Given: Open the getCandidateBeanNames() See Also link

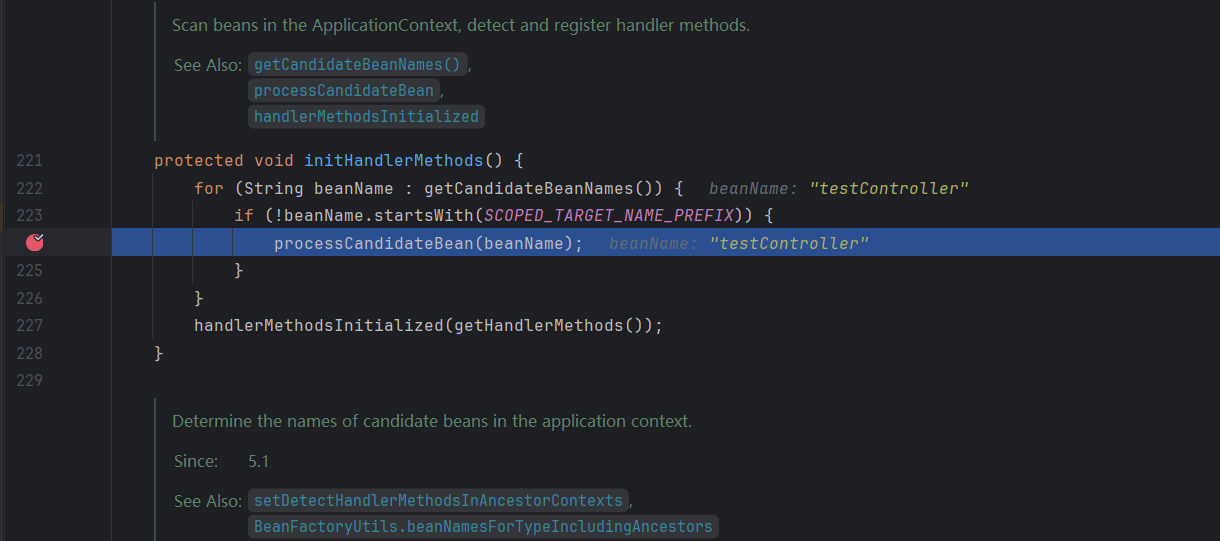Looking at the screenshot, I should click(x=357, y=64).
